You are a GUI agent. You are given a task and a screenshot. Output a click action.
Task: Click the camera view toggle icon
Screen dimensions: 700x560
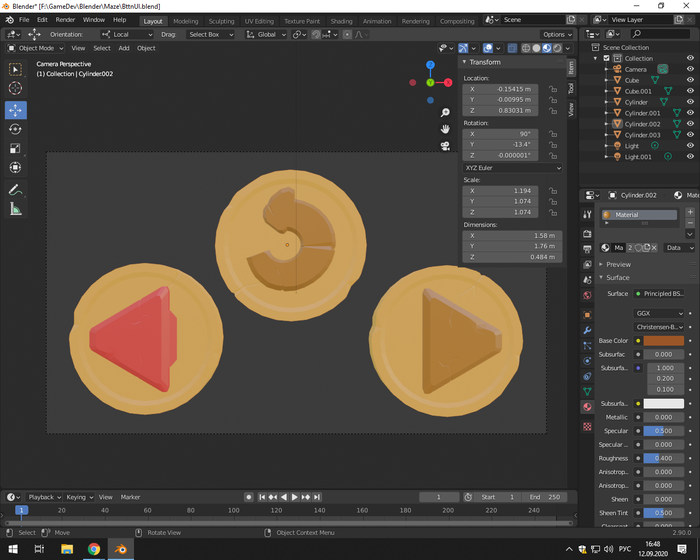[x=445, y=145]
